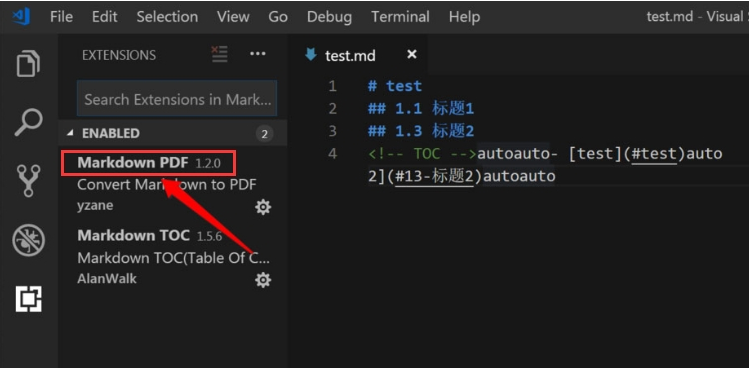Viewport: 749px width, 368px height.
Task: Open the Search view in activity bar
Action: click(29, 122)
